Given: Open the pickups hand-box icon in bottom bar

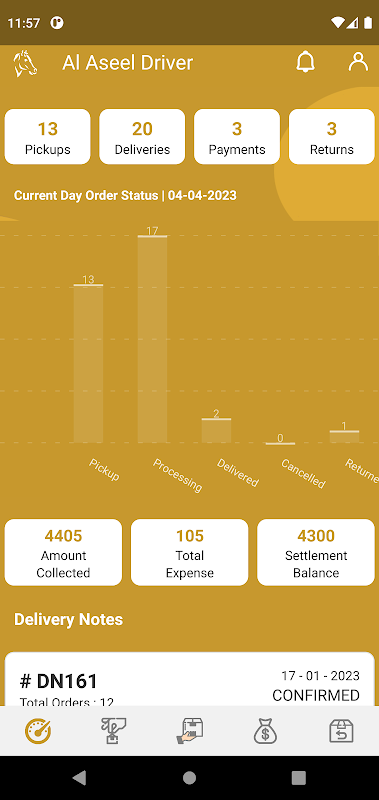Looking at the screenshot, I should coord(114,731).
